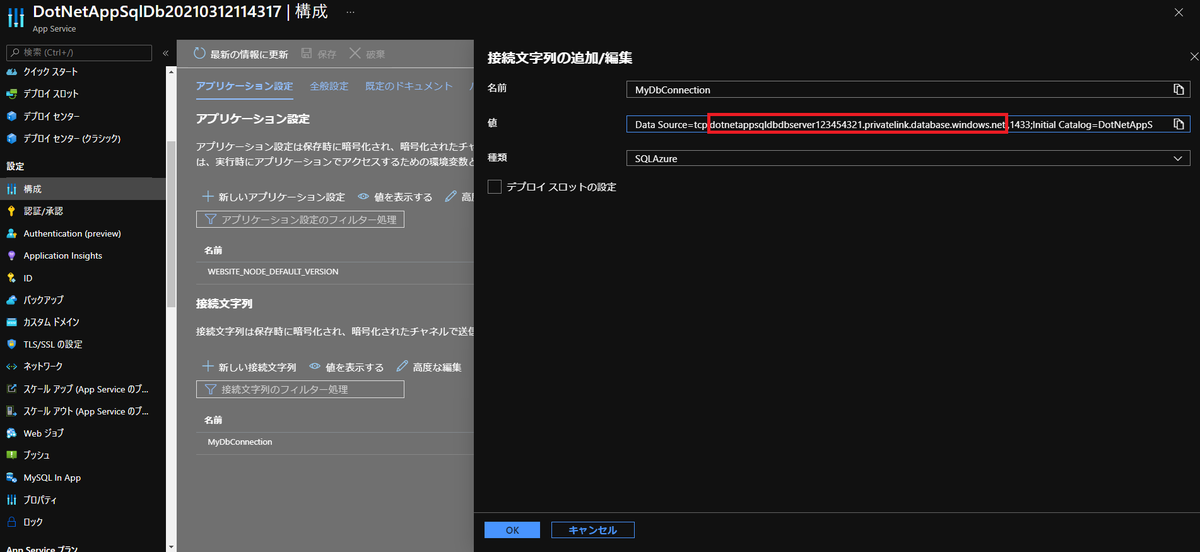Open バックアップ sidebar item
This screenshot has height=552, width=1200.
44,300
